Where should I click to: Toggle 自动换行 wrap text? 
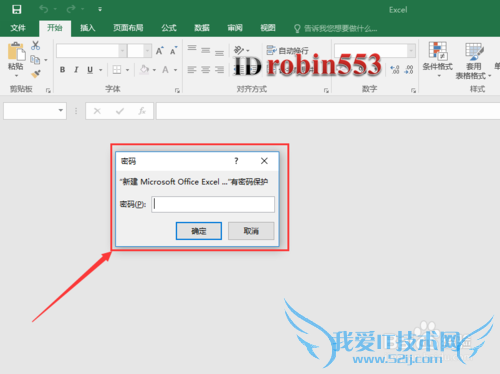point(287,51)
